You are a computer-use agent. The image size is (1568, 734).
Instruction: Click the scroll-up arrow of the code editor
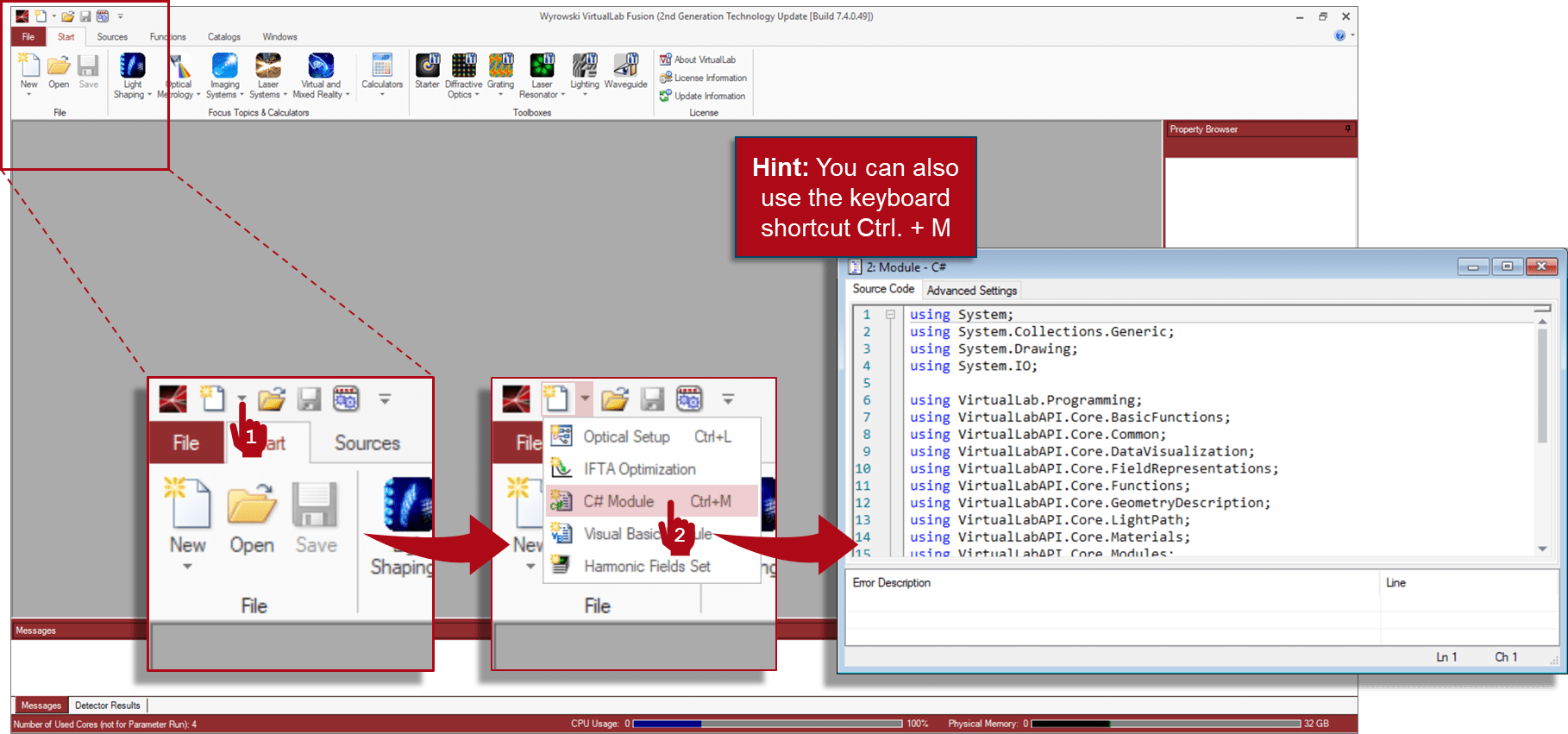click(1542, 321)
